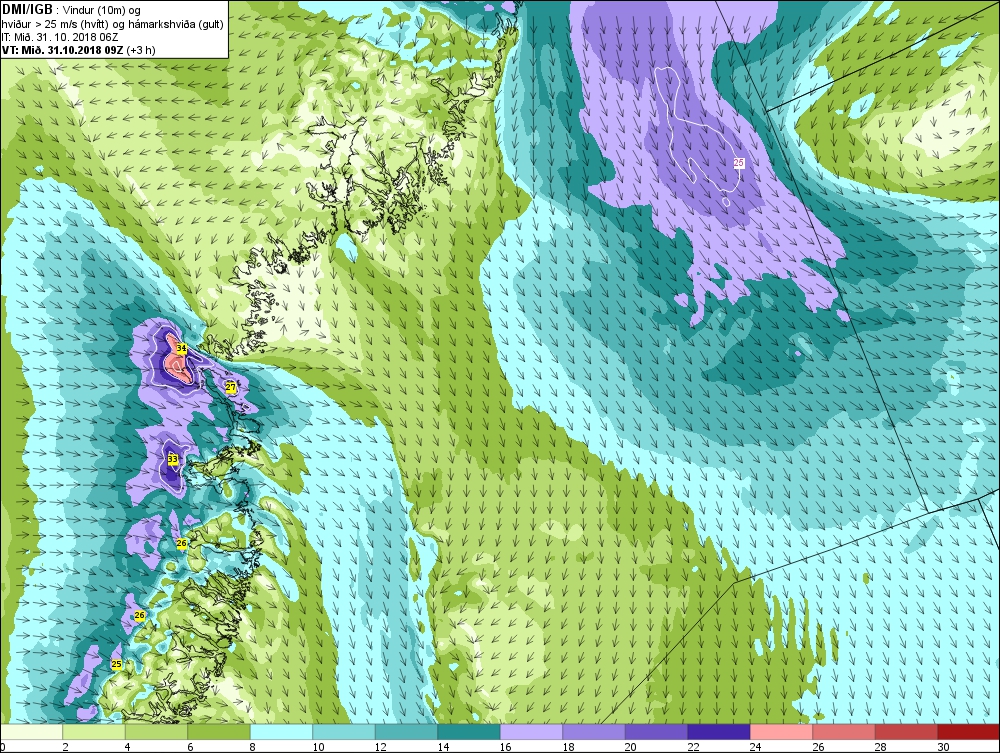1000x753 pixels.
Task: Pick the 4–6 m/s green legend swatch
Action: (x=157, y=732)
